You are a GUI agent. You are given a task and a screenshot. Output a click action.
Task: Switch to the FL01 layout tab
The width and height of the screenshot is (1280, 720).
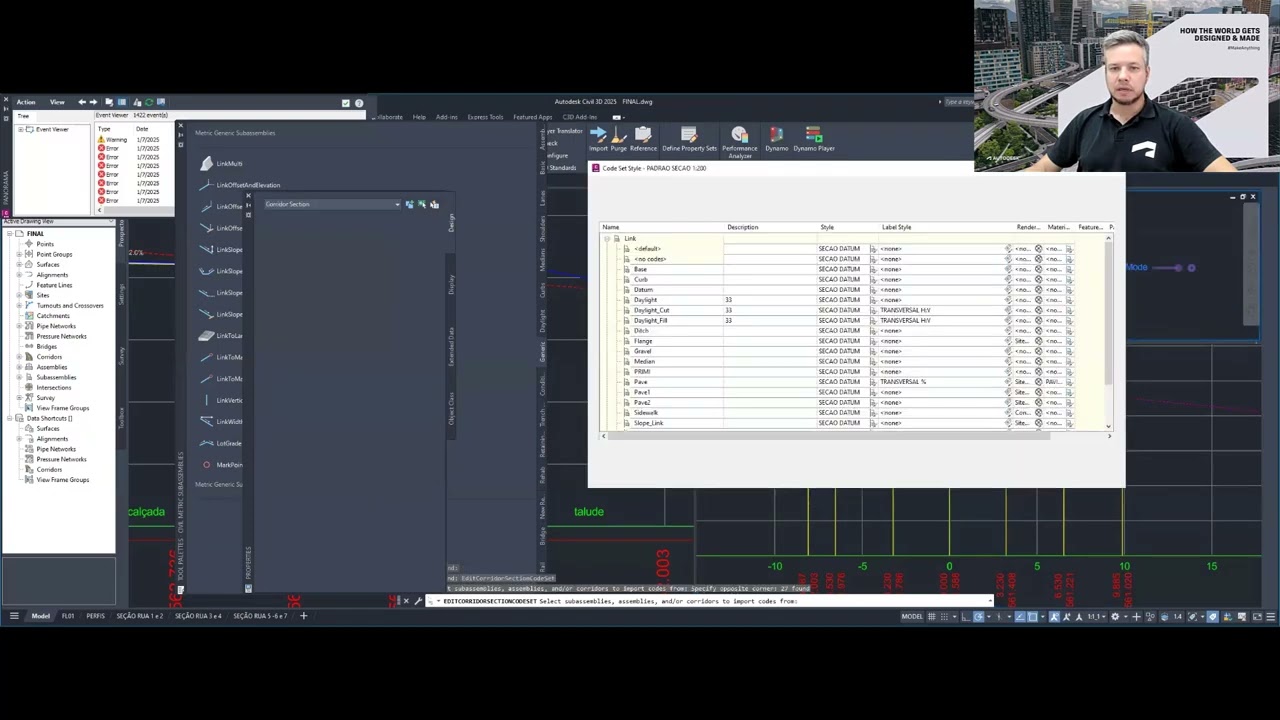click(68, 616)
